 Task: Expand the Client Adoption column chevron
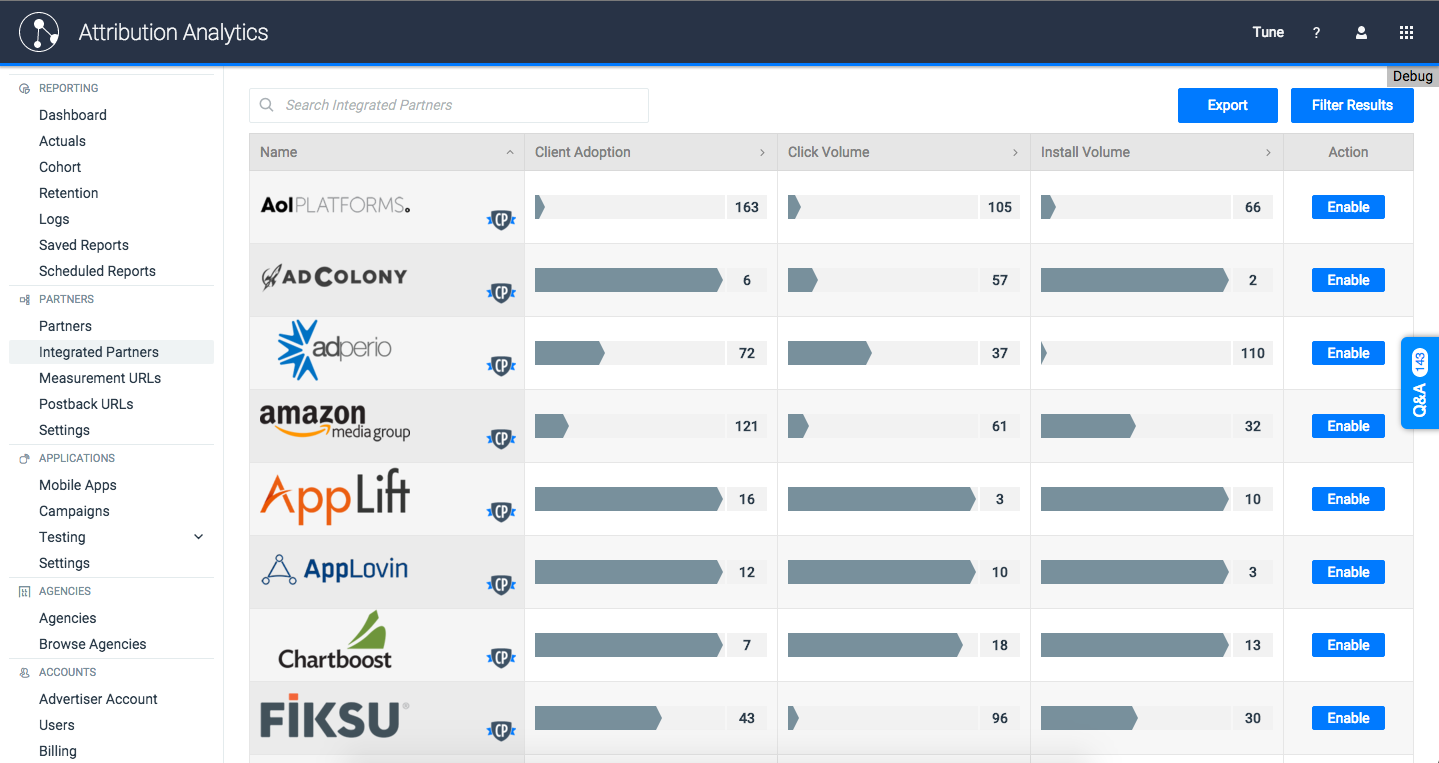pos(762,153)
